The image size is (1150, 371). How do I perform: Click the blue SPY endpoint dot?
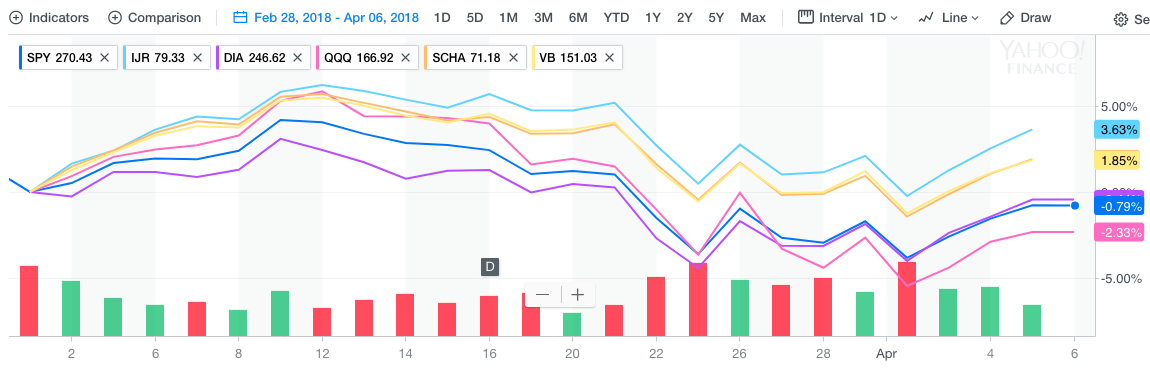pos(1074,206)
